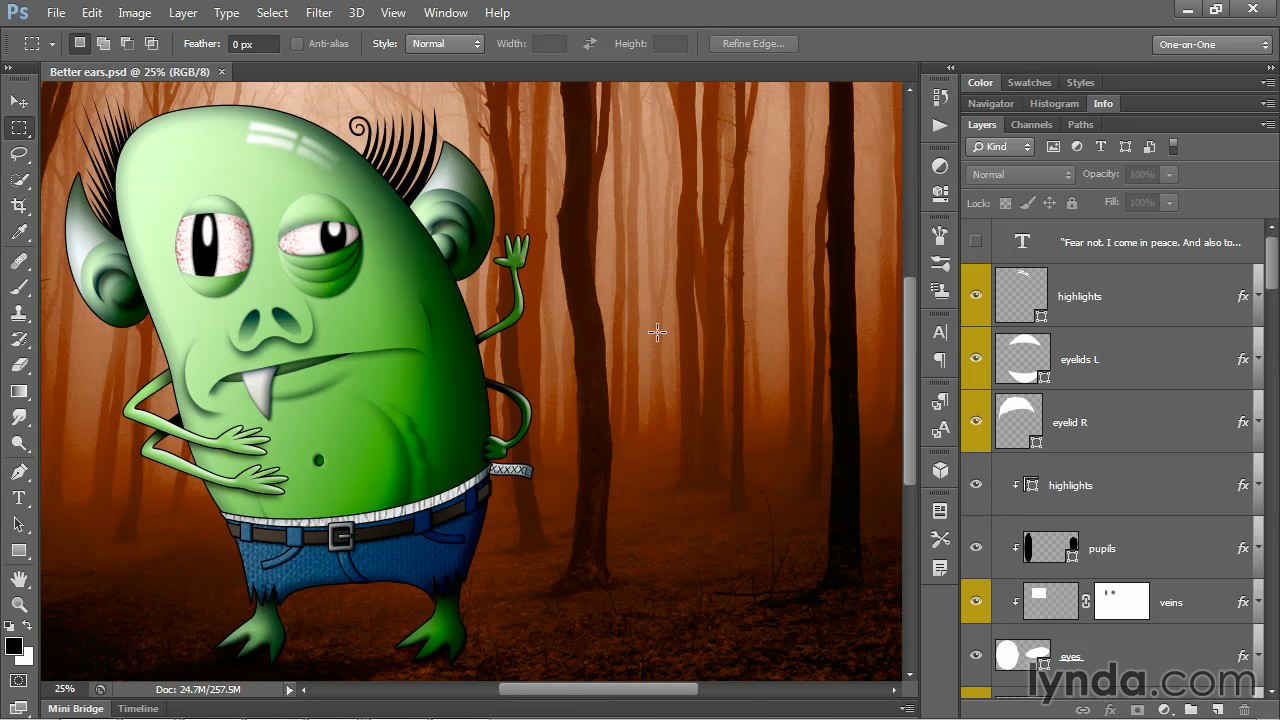Click the Refine Edge button
Viewport: 1280px width, 720px height.
[x=753, y=44]
